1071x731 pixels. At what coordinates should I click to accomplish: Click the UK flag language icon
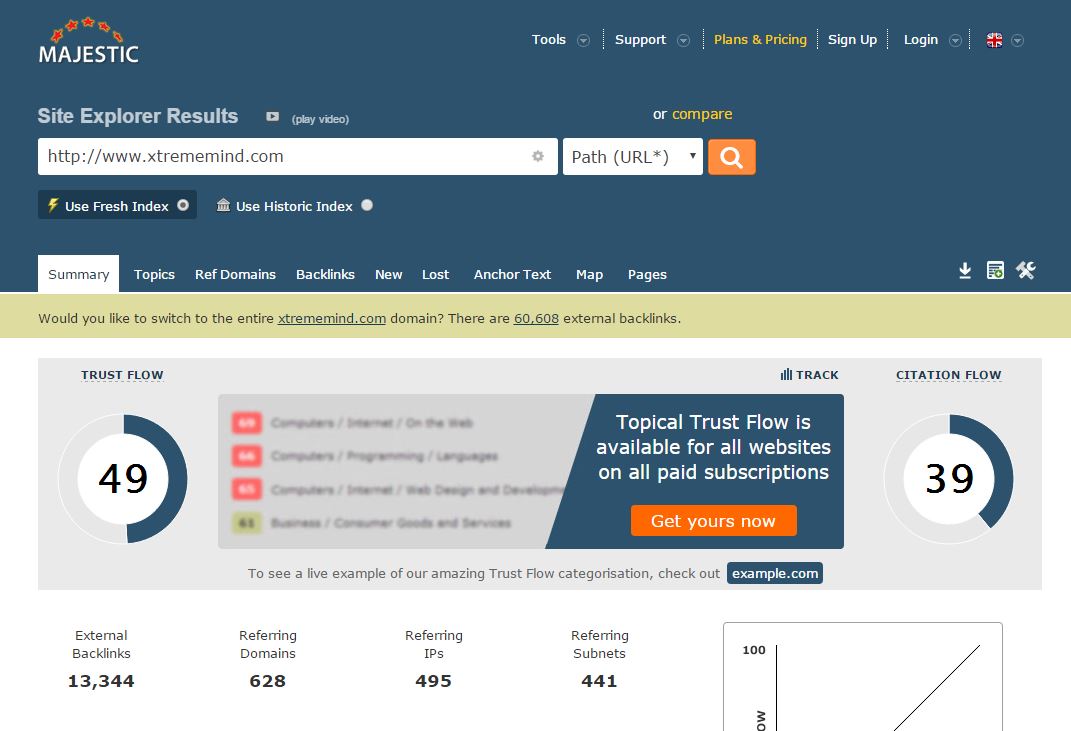pyautogui.click(x=994, y=40)
